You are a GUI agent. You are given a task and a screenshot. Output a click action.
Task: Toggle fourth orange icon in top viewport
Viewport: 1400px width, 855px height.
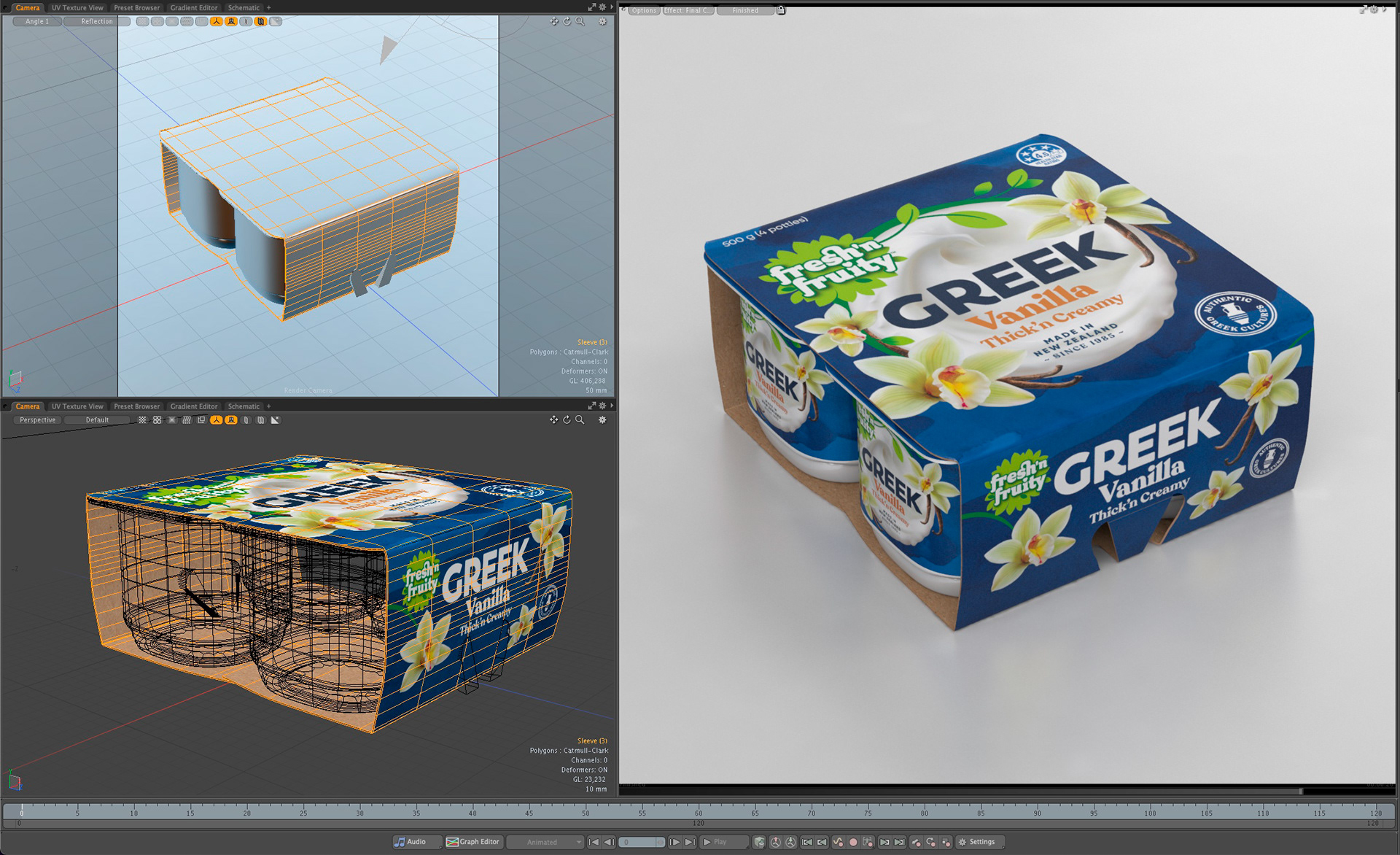[x=260, y=21]
